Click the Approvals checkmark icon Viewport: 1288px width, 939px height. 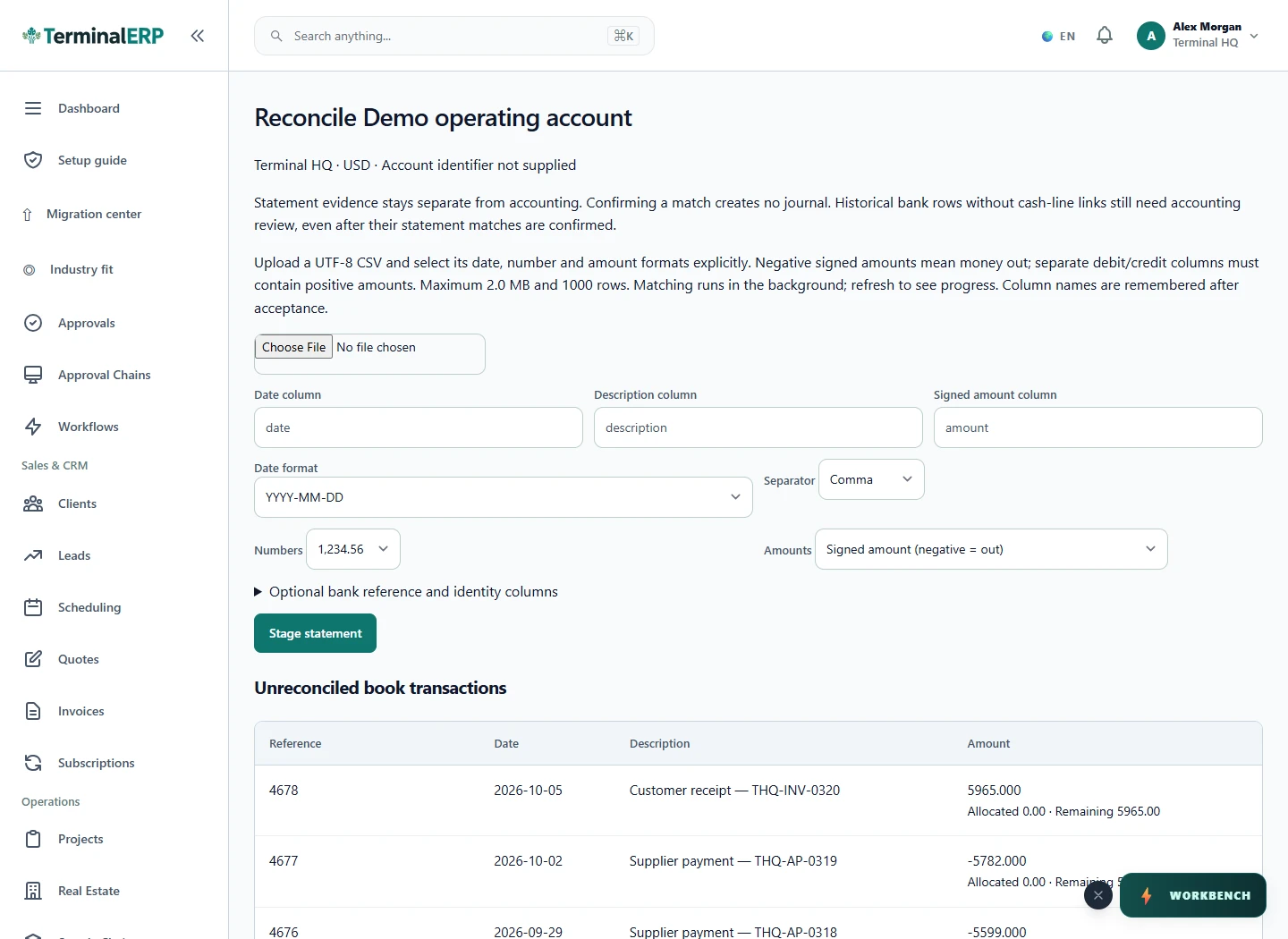(x=33, y=323)
